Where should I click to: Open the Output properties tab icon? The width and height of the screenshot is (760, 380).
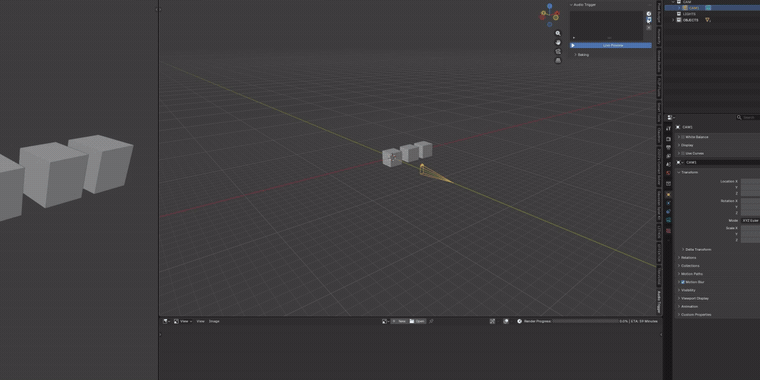668,147
